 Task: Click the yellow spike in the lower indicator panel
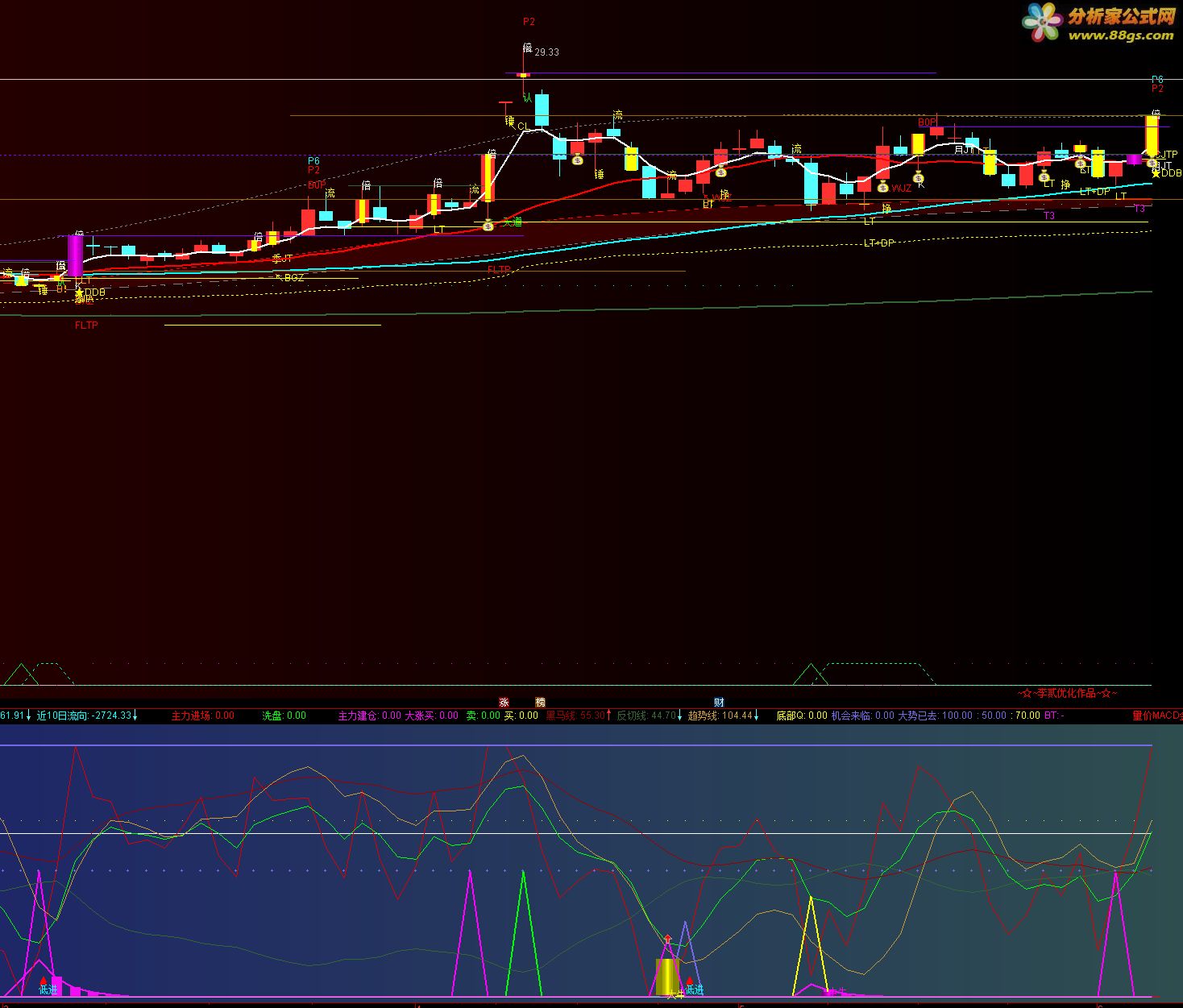click(811, 946)
